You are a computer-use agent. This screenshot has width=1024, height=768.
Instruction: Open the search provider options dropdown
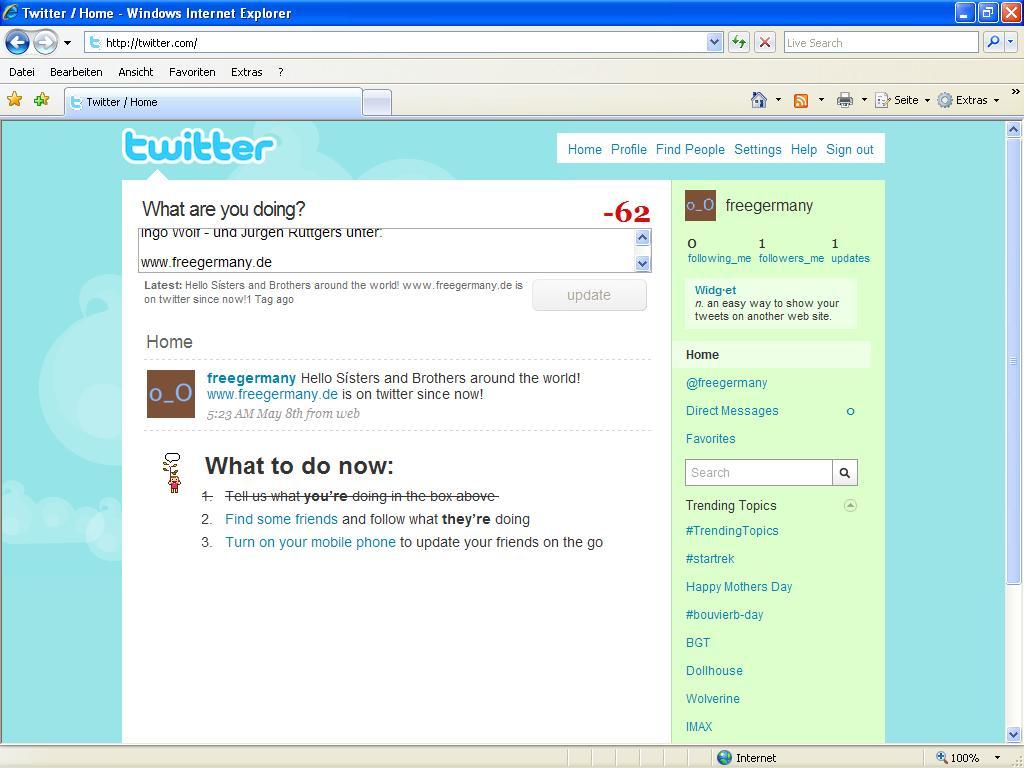[x=1011, y=42]
